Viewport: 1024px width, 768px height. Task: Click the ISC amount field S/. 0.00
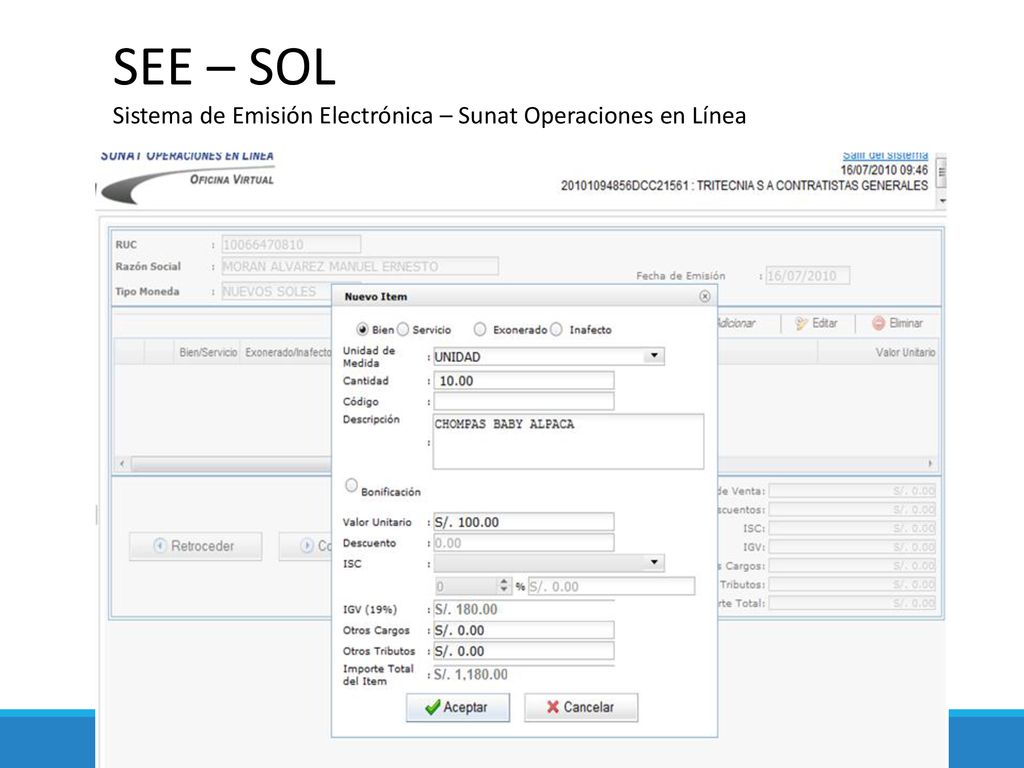tap(611, 586)
